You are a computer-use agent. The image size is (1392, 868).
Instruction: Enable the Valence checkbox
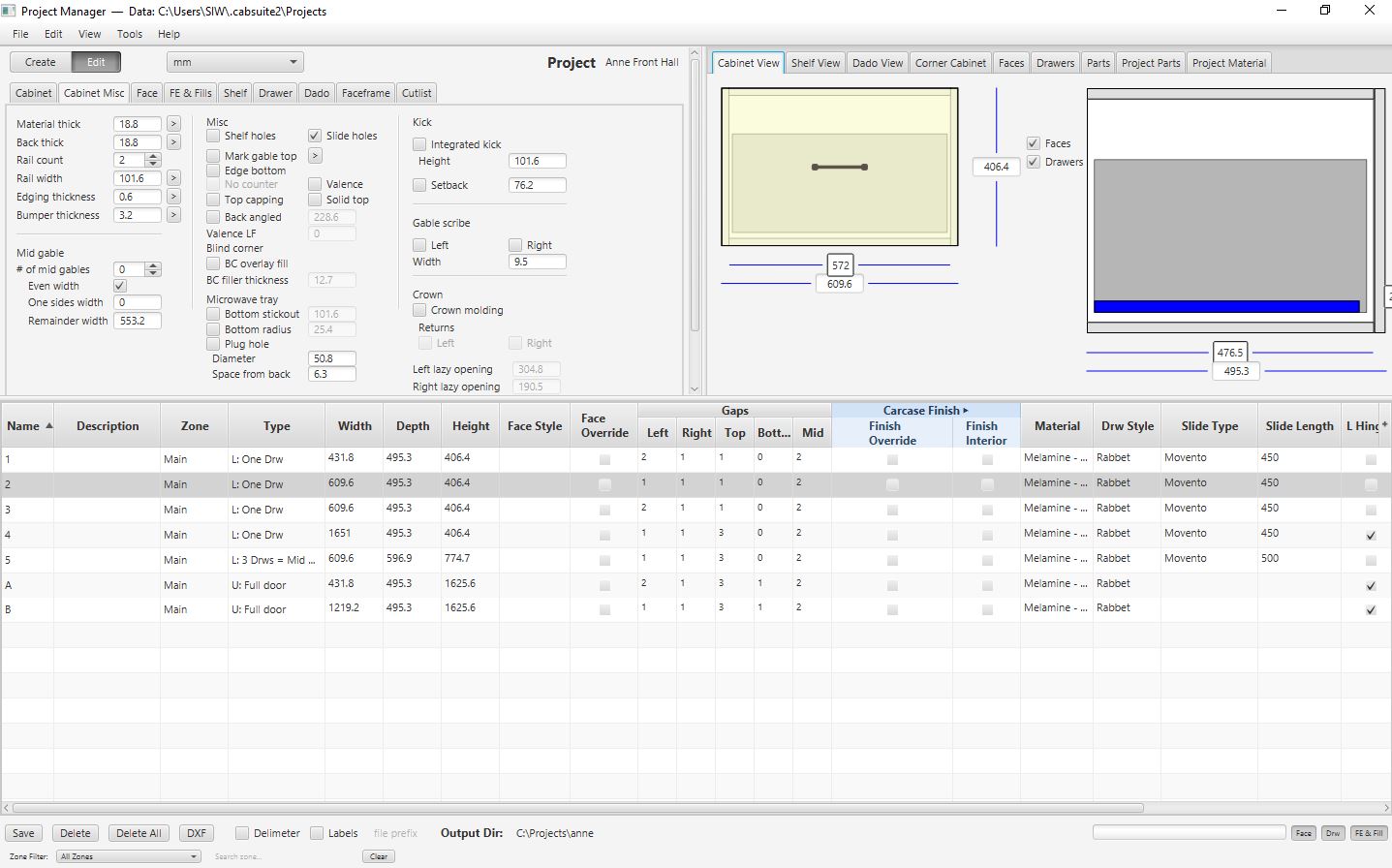click(315, 184)
